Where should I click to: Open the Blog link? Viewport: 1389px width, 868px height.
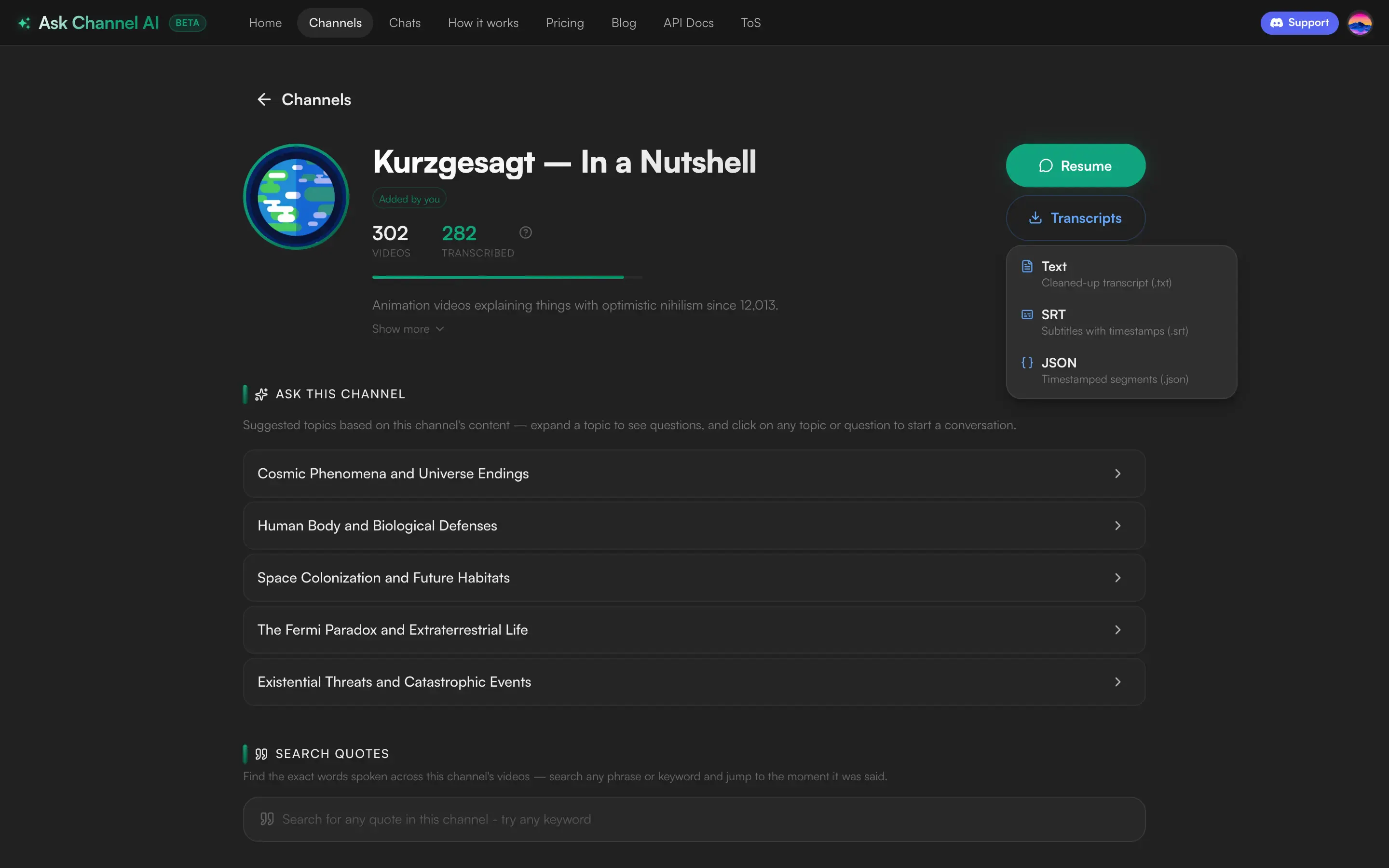click(x=623, y=23)
